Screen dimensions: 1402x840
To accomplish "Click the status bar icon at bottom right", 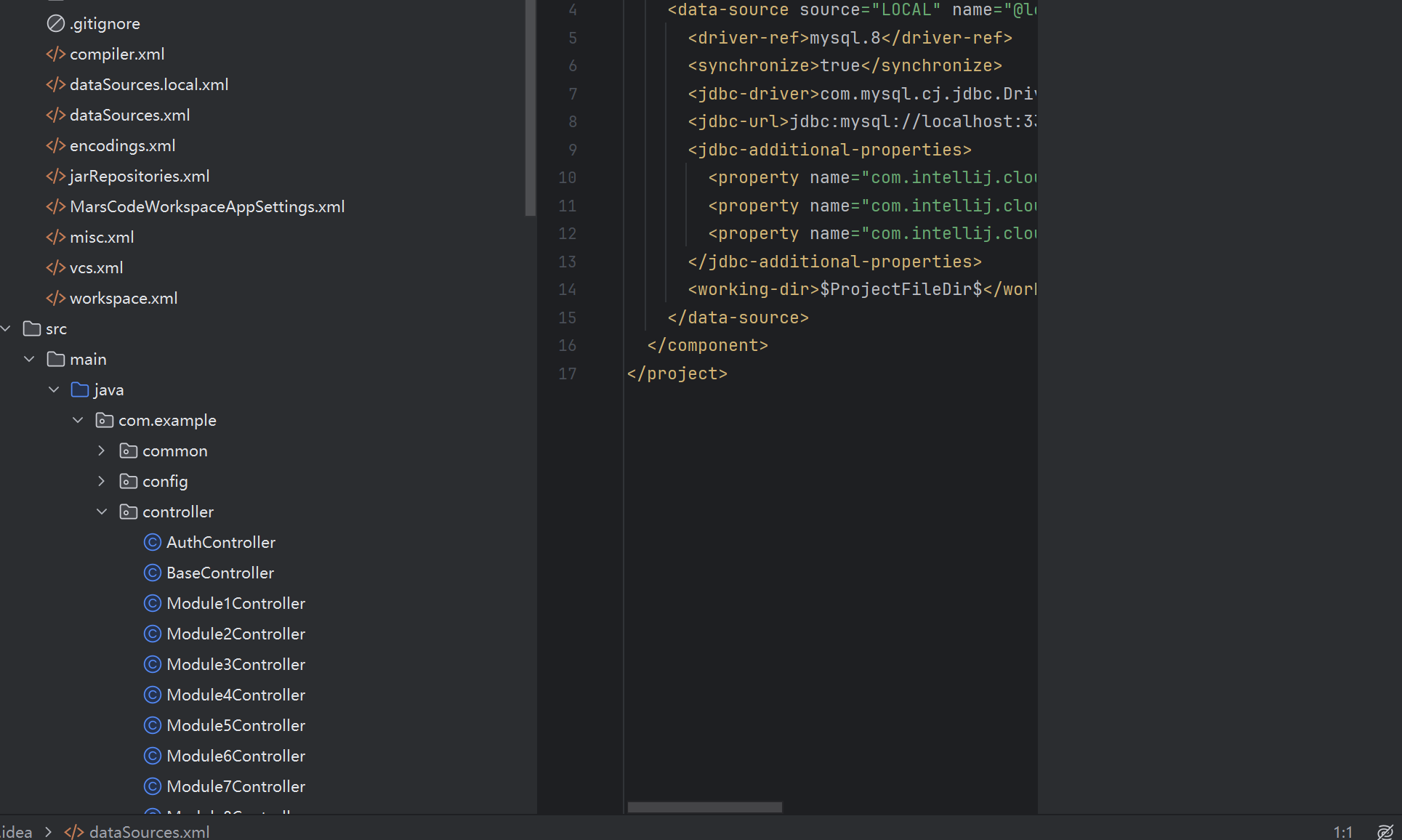I will [1385, 832].
